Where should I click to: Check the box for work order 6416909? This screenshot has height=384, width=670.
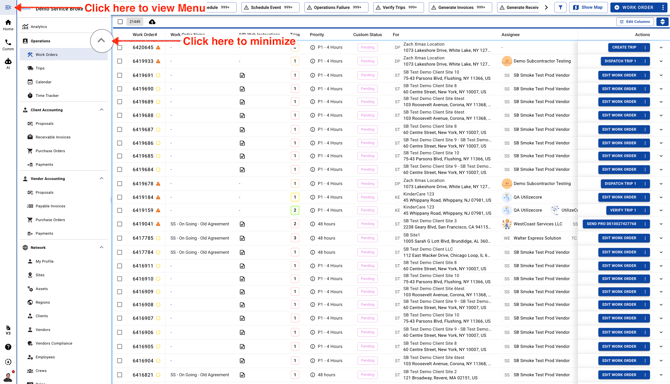(x=120, y=292)
